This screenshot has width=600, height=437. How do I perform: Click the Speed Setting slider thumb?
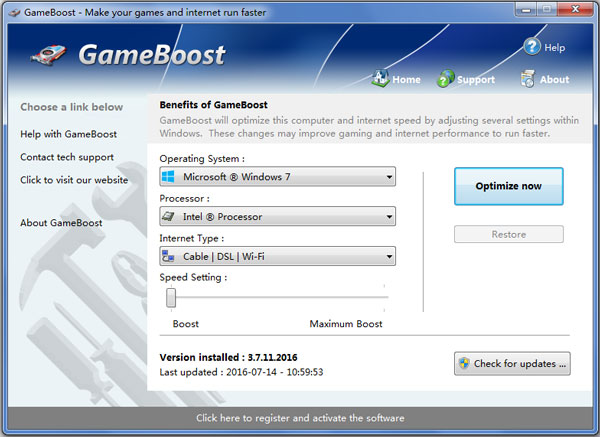click(171, 297)
